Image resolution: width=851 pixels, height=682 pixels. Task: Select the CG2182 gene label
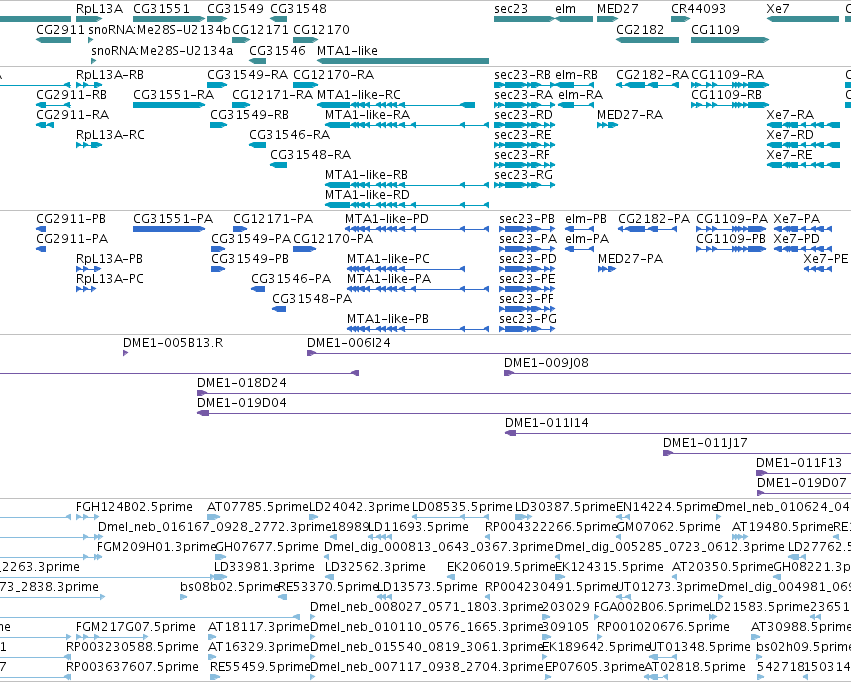[x=640, y=29]
